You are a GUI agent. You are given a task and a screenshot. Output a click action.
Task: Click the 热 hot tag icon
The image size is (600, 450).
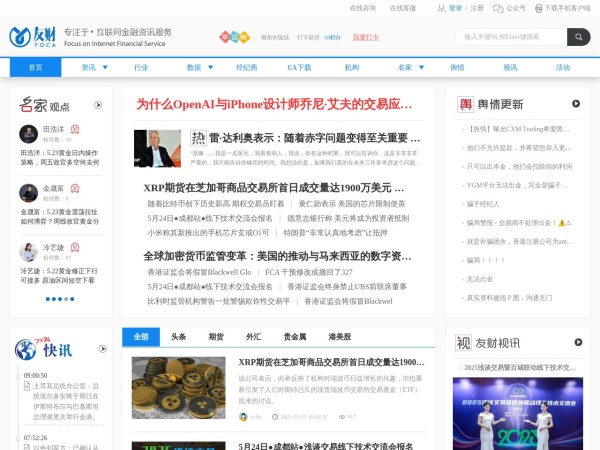point(198,138)
